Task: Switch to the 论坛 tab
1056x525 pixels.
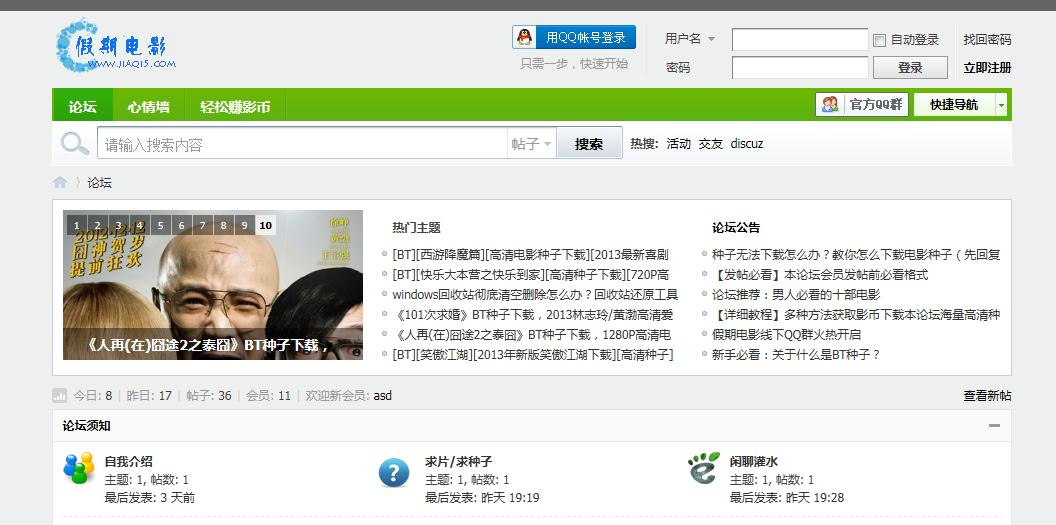Action: click(x=82, y=106)
